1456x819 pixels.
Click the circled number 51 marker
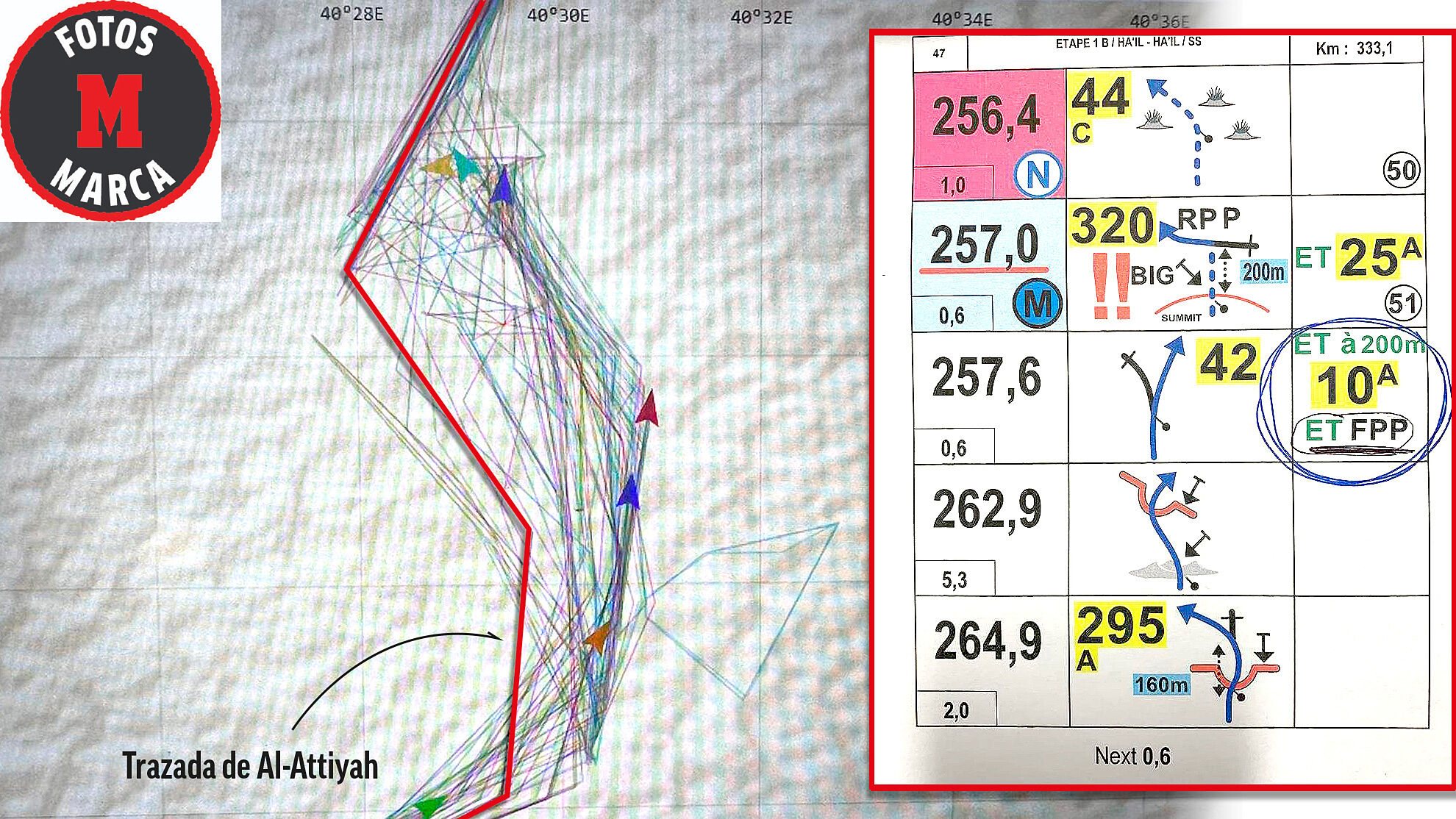(x=1402, y=304)
